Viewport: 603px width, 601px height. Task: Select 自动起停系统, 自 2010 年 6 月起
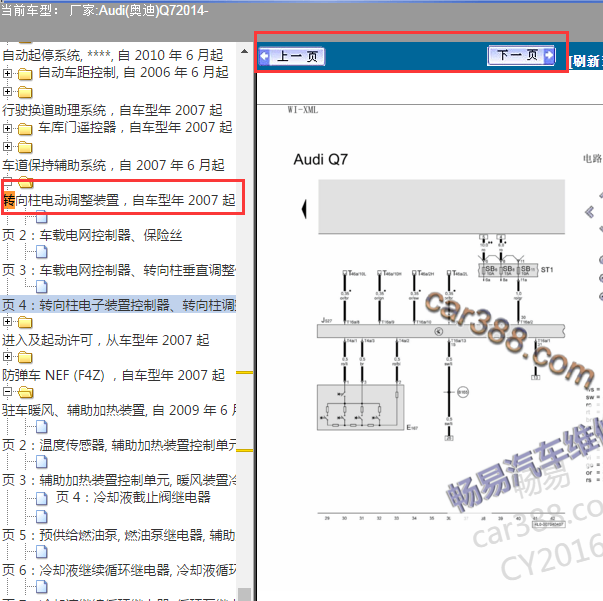(x=113, y=55)
